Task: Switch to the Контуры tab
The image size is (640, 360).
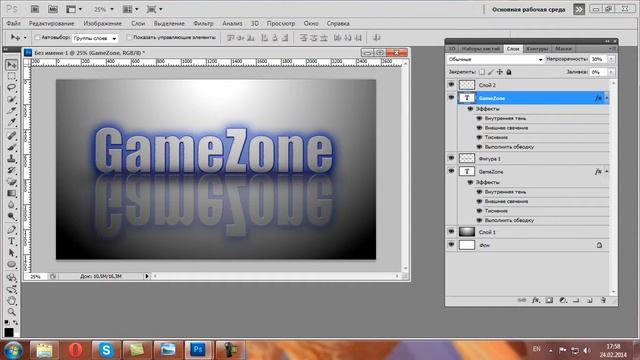Action: tap(537, 49)
